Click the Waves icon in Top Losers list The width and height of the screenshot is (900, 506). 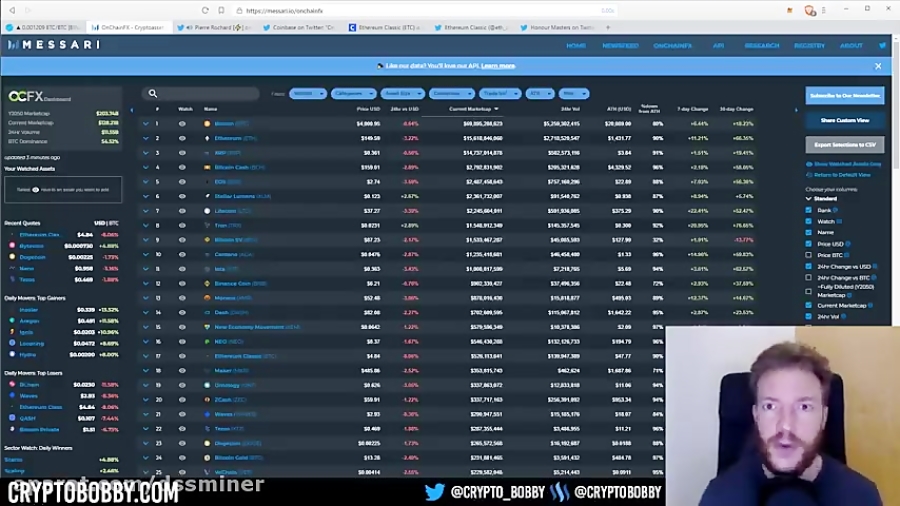(12, 395)
